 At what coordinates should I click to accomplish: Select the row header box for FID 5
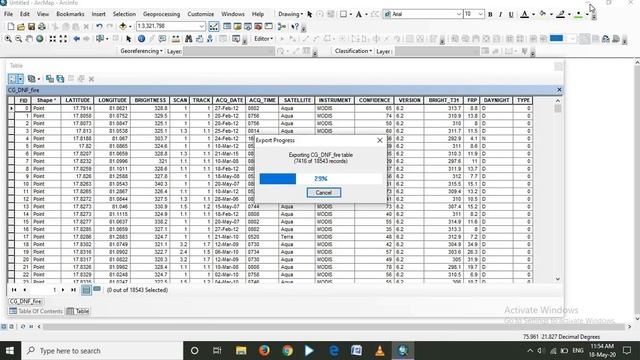[x=11, y=146]
